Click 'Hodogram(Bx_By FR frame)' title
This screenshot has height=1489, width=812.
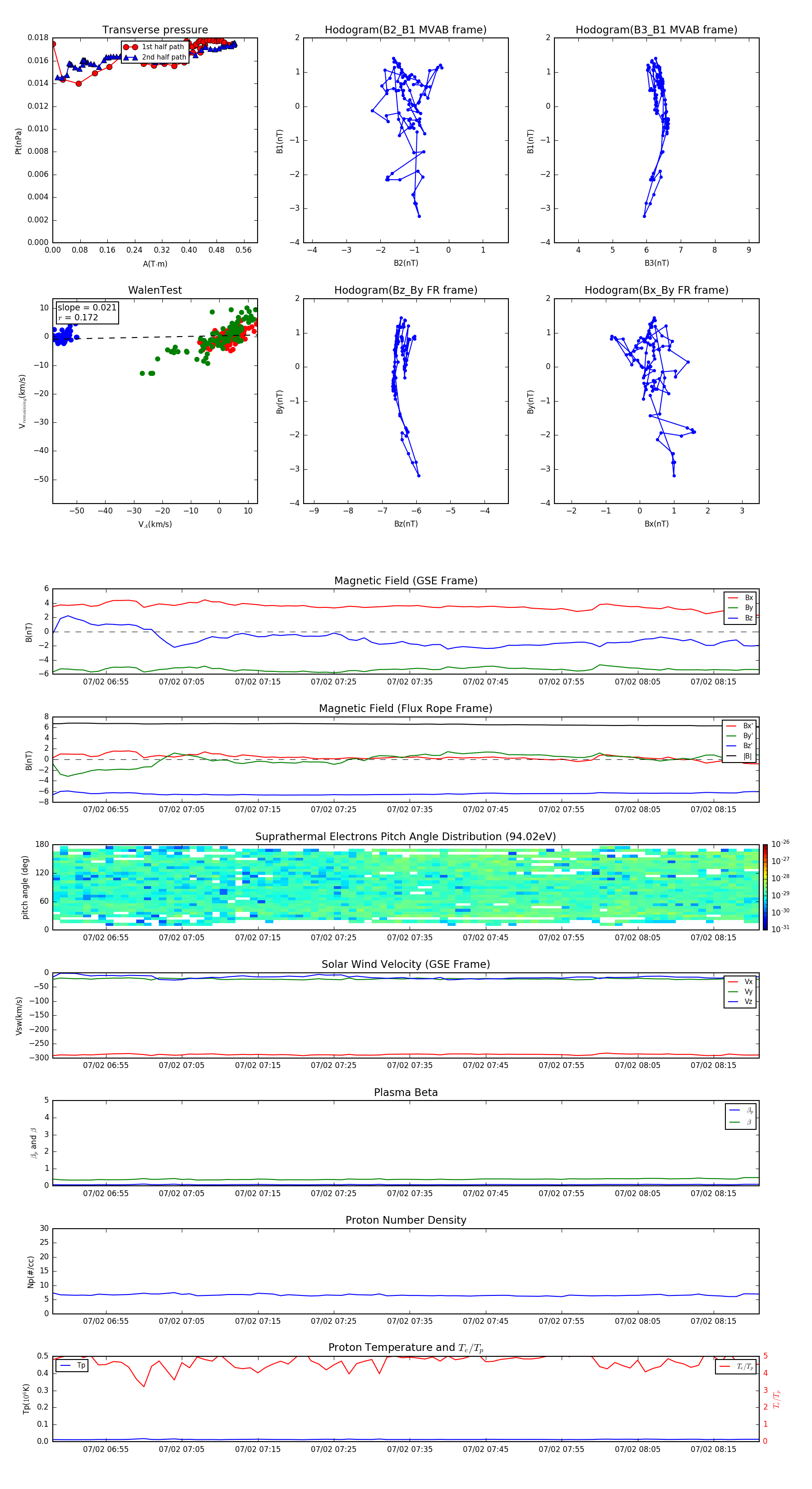pyautogui.click(x=656, y=290)
